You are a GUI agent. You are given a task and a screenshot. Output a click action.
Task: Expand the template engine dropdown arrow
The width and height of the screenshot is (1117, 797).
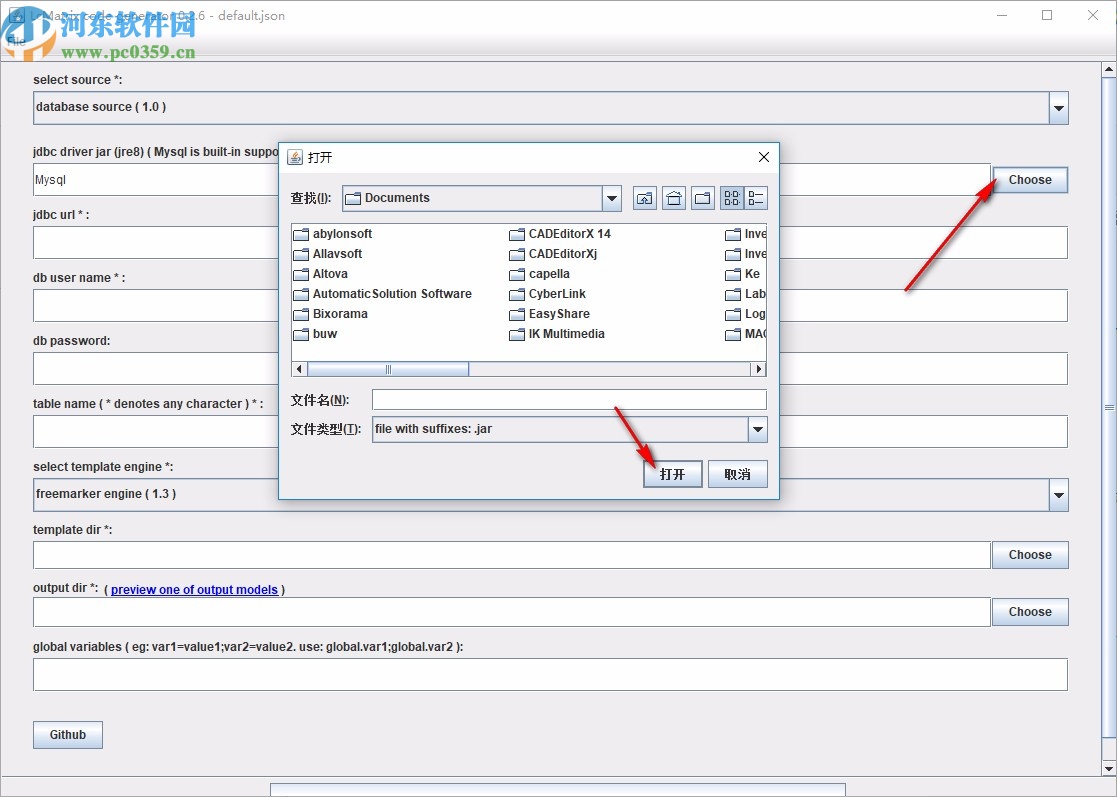click(1058, 494)
